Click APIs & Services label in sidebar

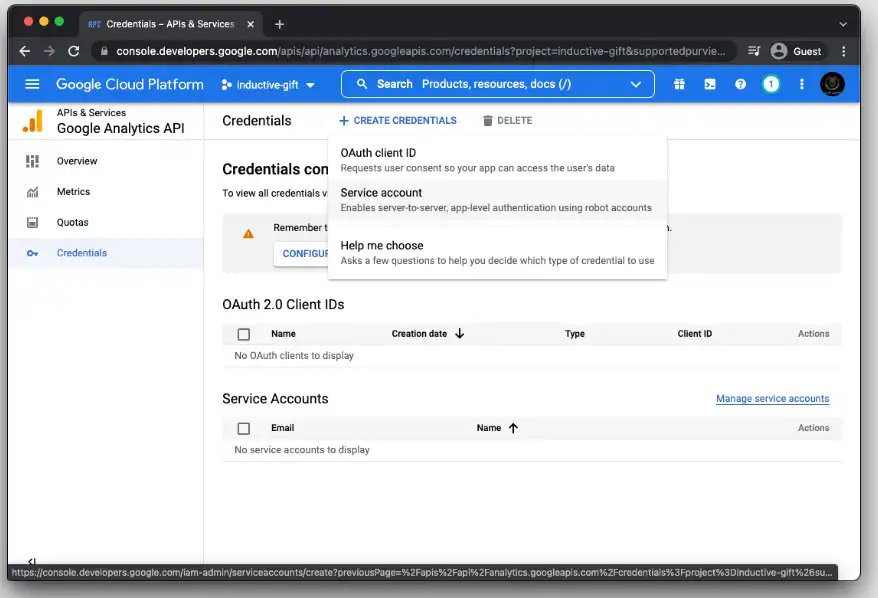91,113
